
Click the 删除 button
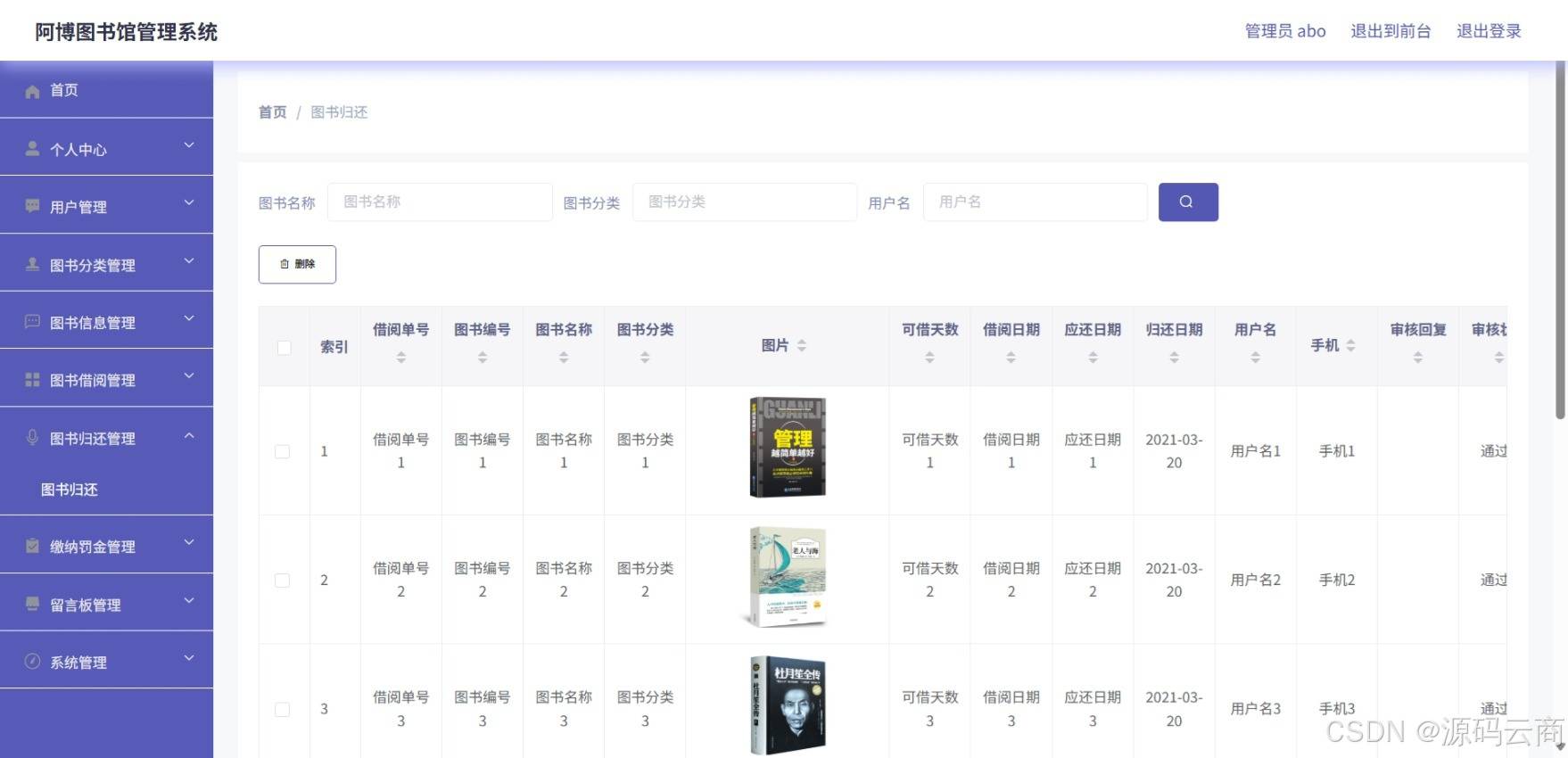pyautogui.click(x=297, y=264)
